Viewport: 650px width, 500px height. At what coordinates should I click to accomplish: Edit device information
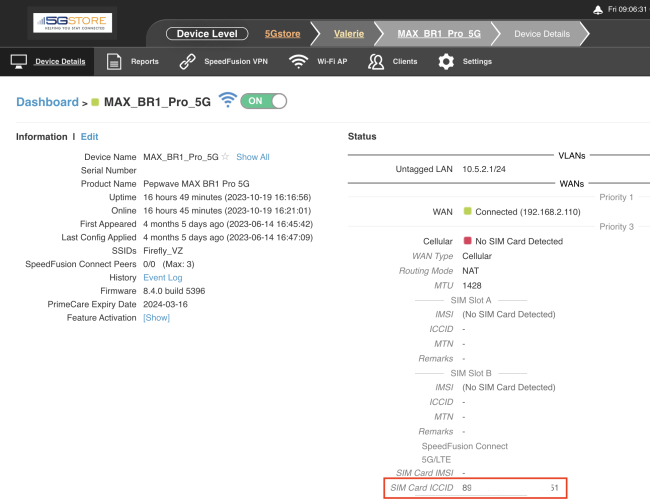[x=89, y=136]
